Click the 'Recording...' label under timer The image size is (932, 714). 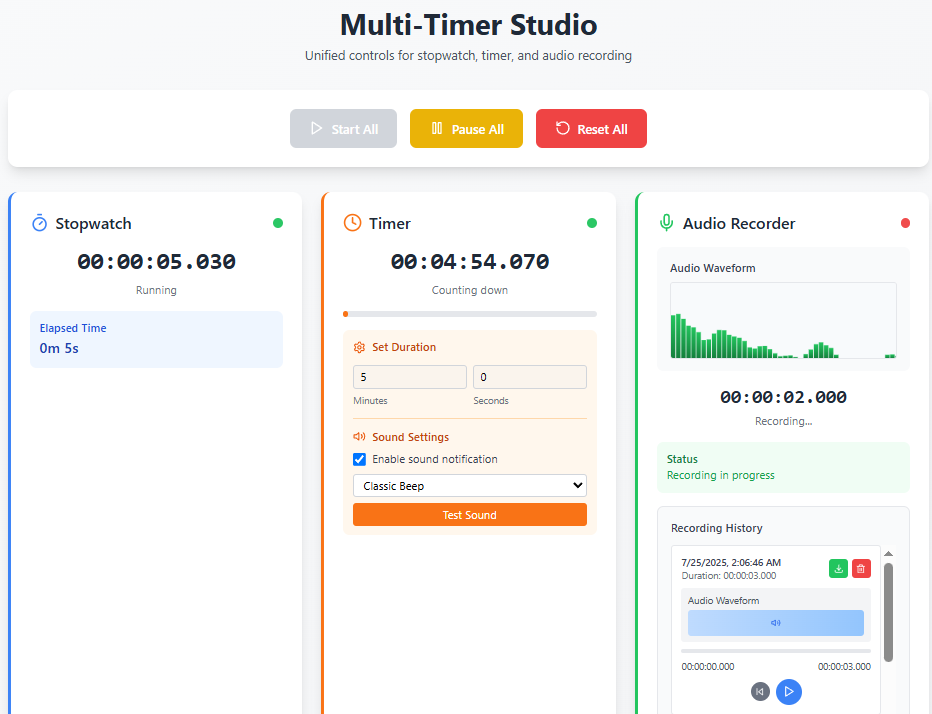tap(783, 421)
